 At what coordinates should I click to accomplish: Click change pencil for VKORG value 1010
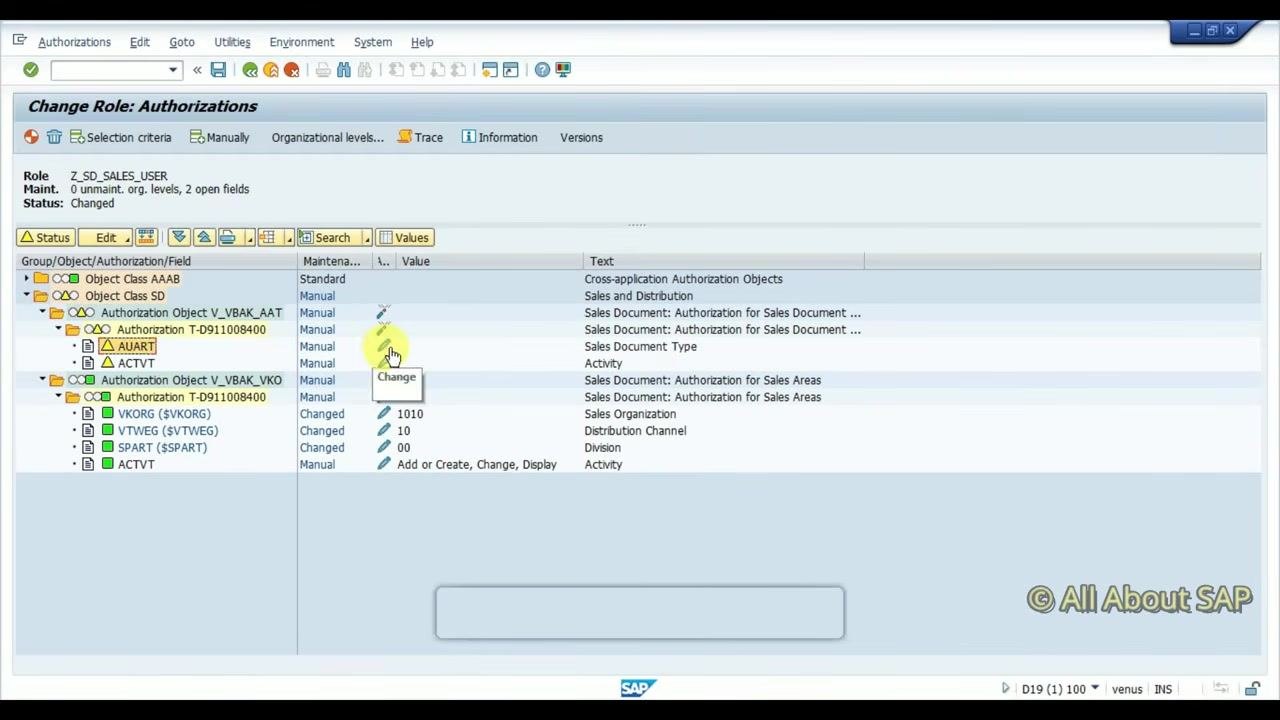(383, 414)
